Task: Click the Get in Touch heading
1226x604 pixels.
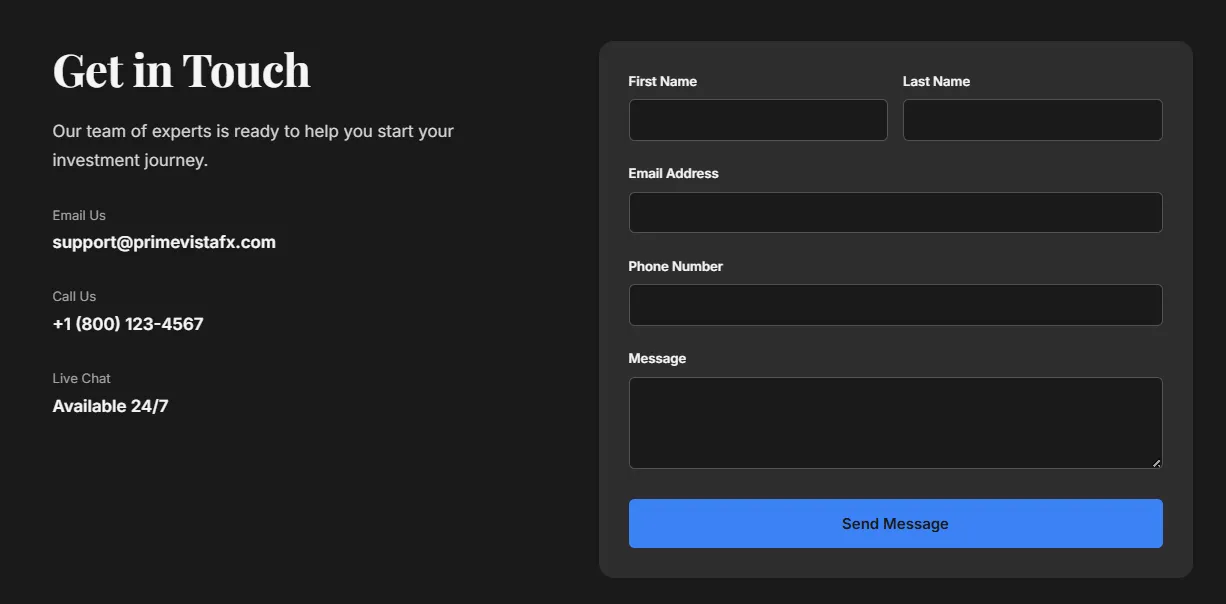Action: (181, 70)
